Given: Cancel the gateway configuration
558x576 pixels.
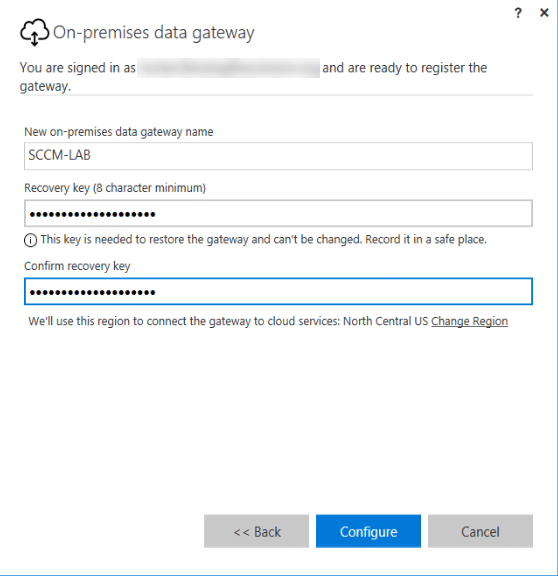Looking at the screenshot, I should click(x=480, y=531).
